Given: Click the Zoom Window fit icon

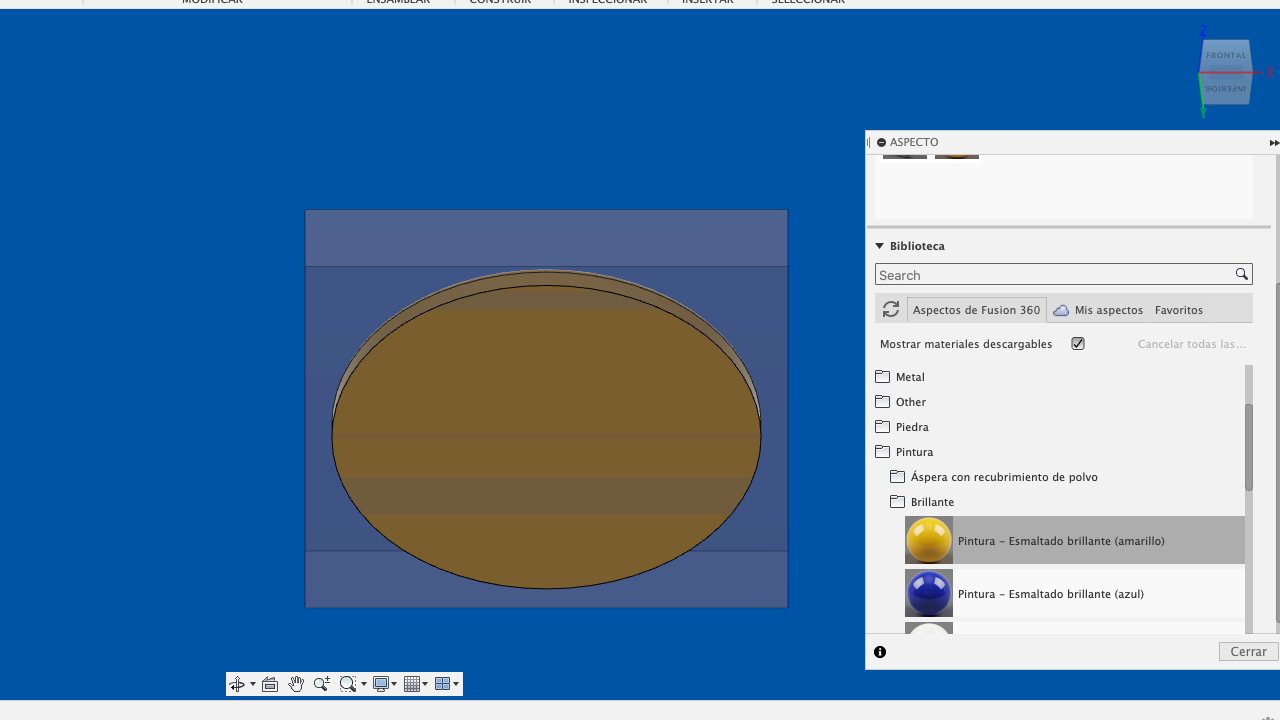Looking at the screenshot, I should pos(347,684).
